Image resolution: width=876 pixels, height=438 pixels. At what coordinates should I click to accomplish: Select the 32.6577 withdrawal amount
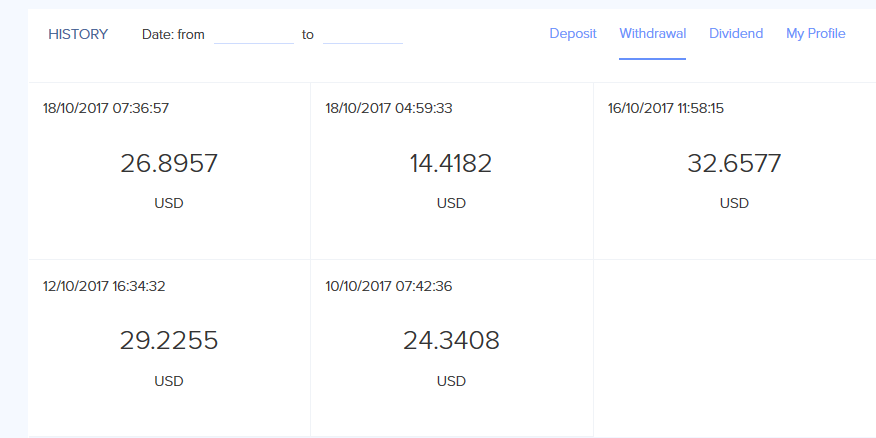tap(734, 163)
